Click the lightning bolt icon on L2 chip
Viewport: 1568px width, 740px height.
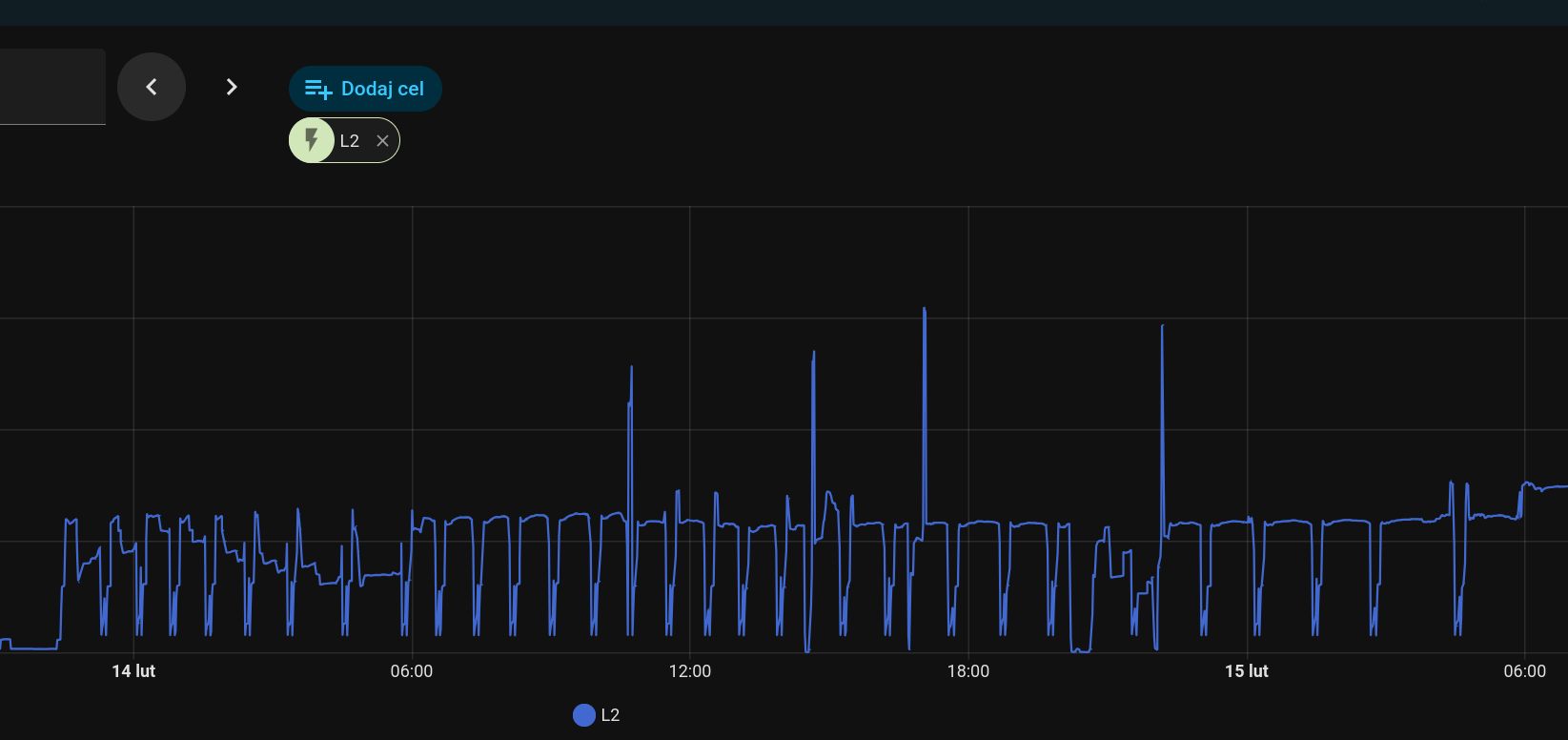coord(312,140)
